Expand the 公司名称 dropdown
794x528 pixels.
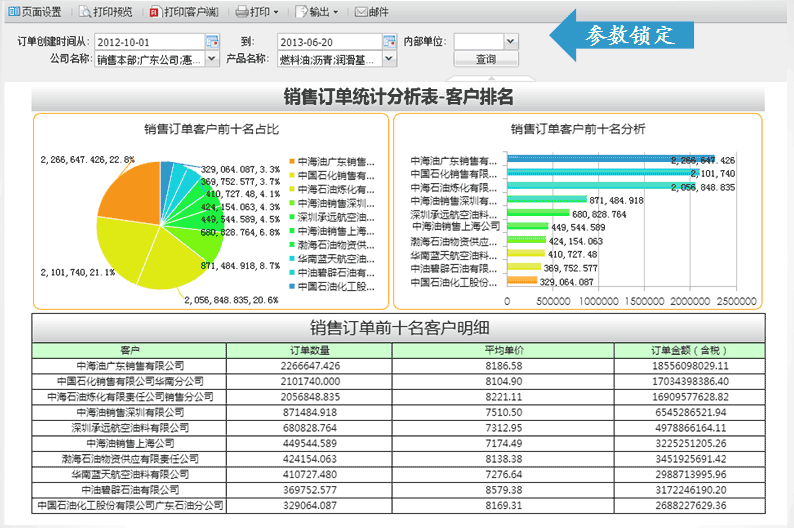click(212, 59)
